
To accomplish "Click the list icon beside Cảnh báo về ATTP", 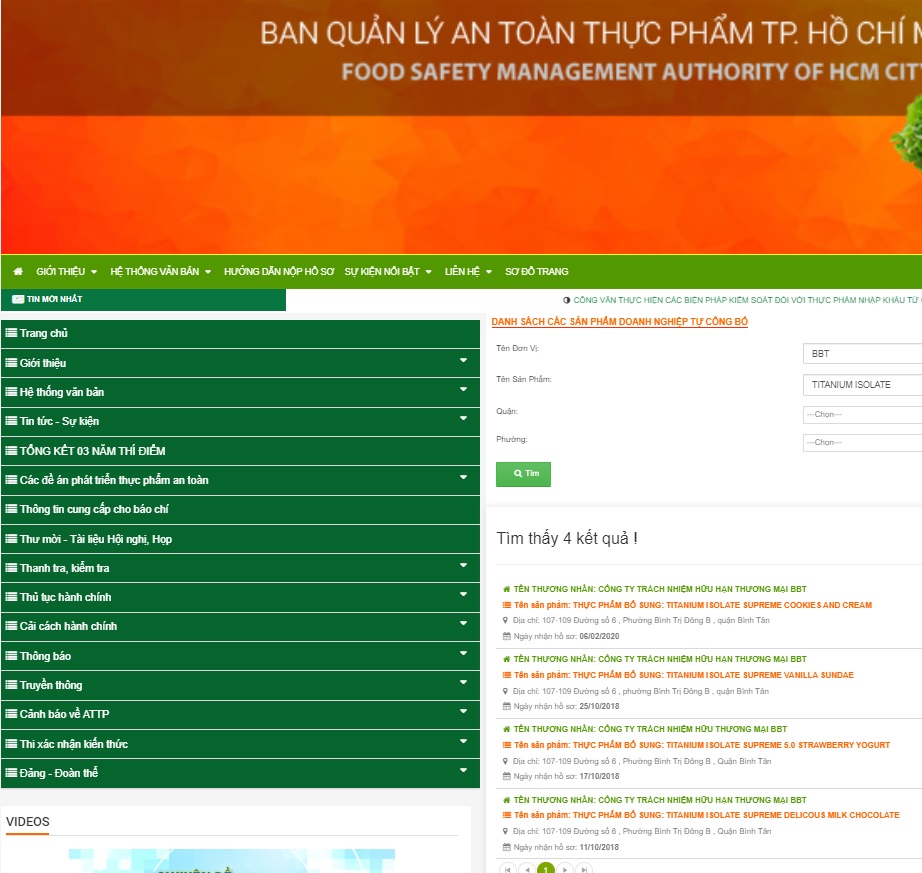I will (x=11, y=714).
